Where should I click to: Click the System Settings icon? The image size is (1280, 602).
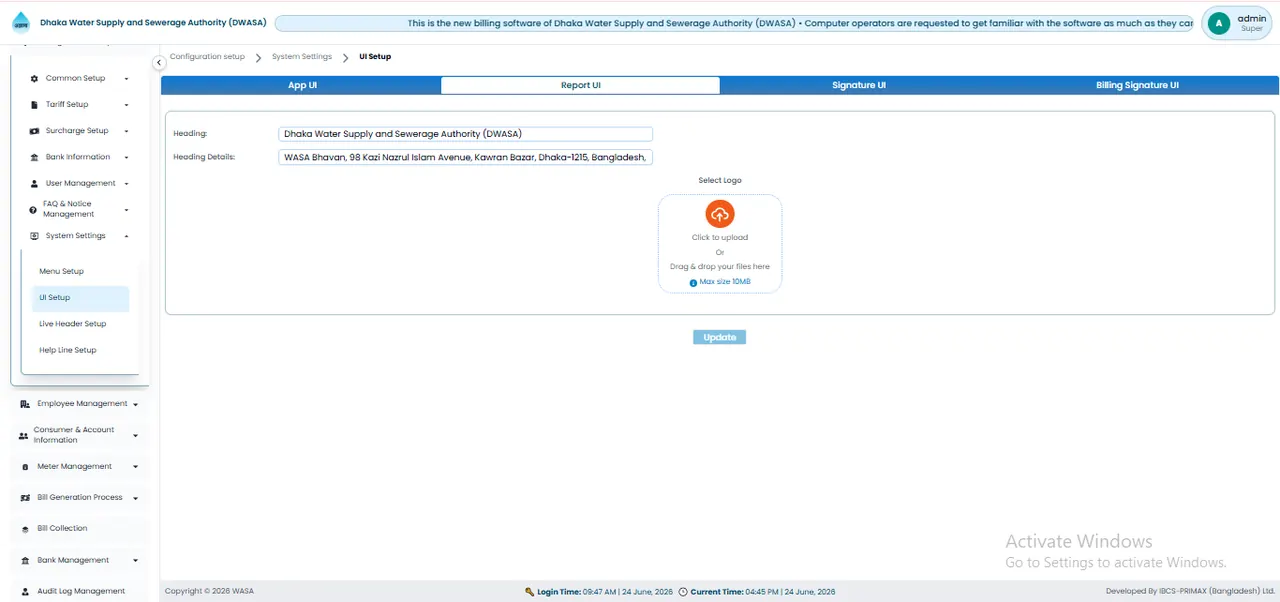(x=34, y=236)
